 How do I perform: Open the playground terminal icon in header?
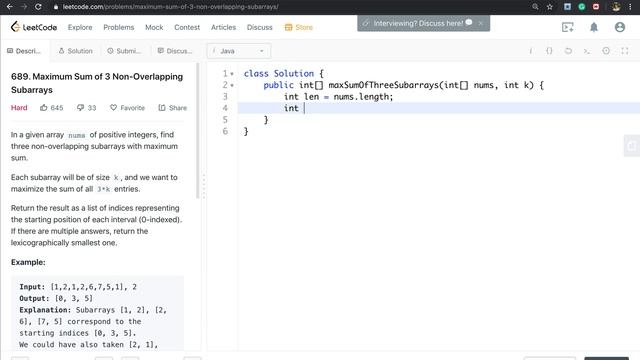[567, 27]
